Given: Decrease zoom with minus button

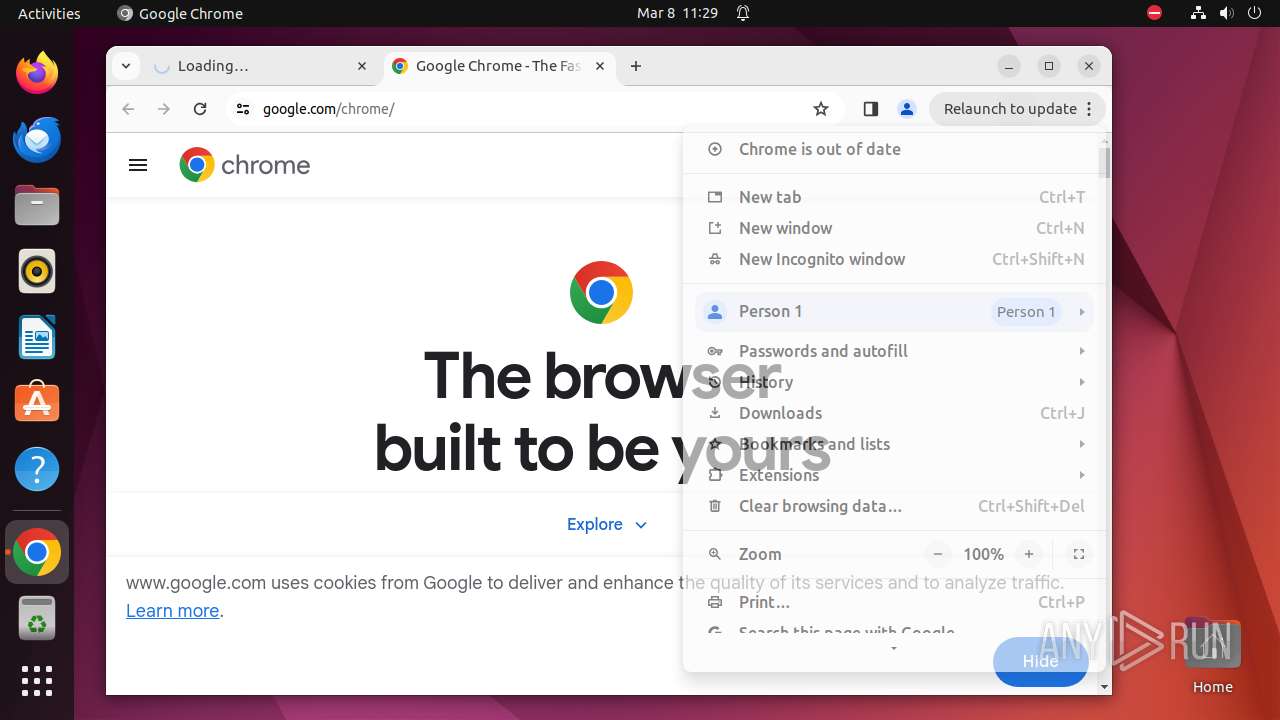Looking at the screenshot, I should pos(937,554).
